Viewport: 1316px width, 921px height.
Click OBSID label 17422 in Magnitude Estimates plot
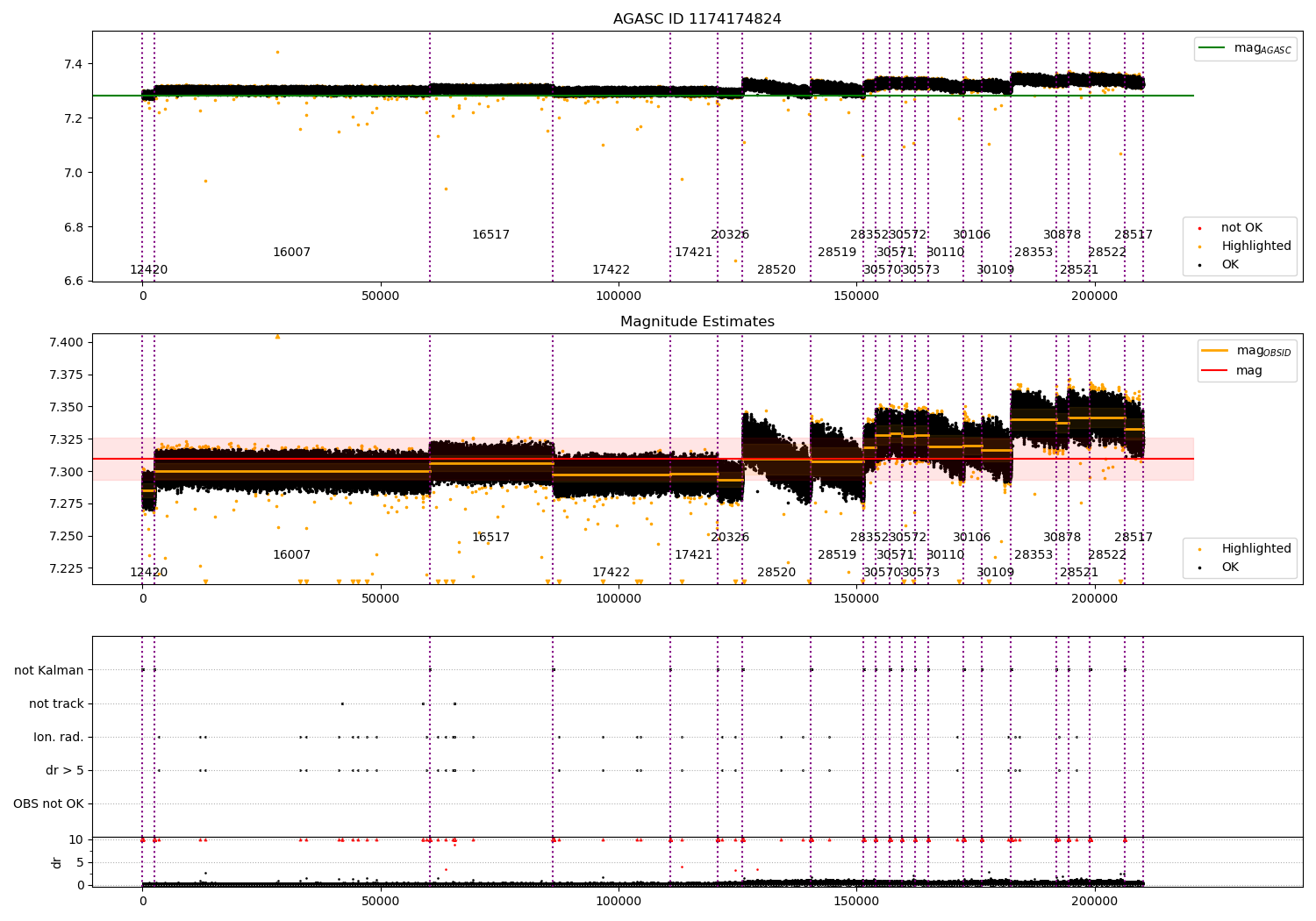click(x=611, y=573)
